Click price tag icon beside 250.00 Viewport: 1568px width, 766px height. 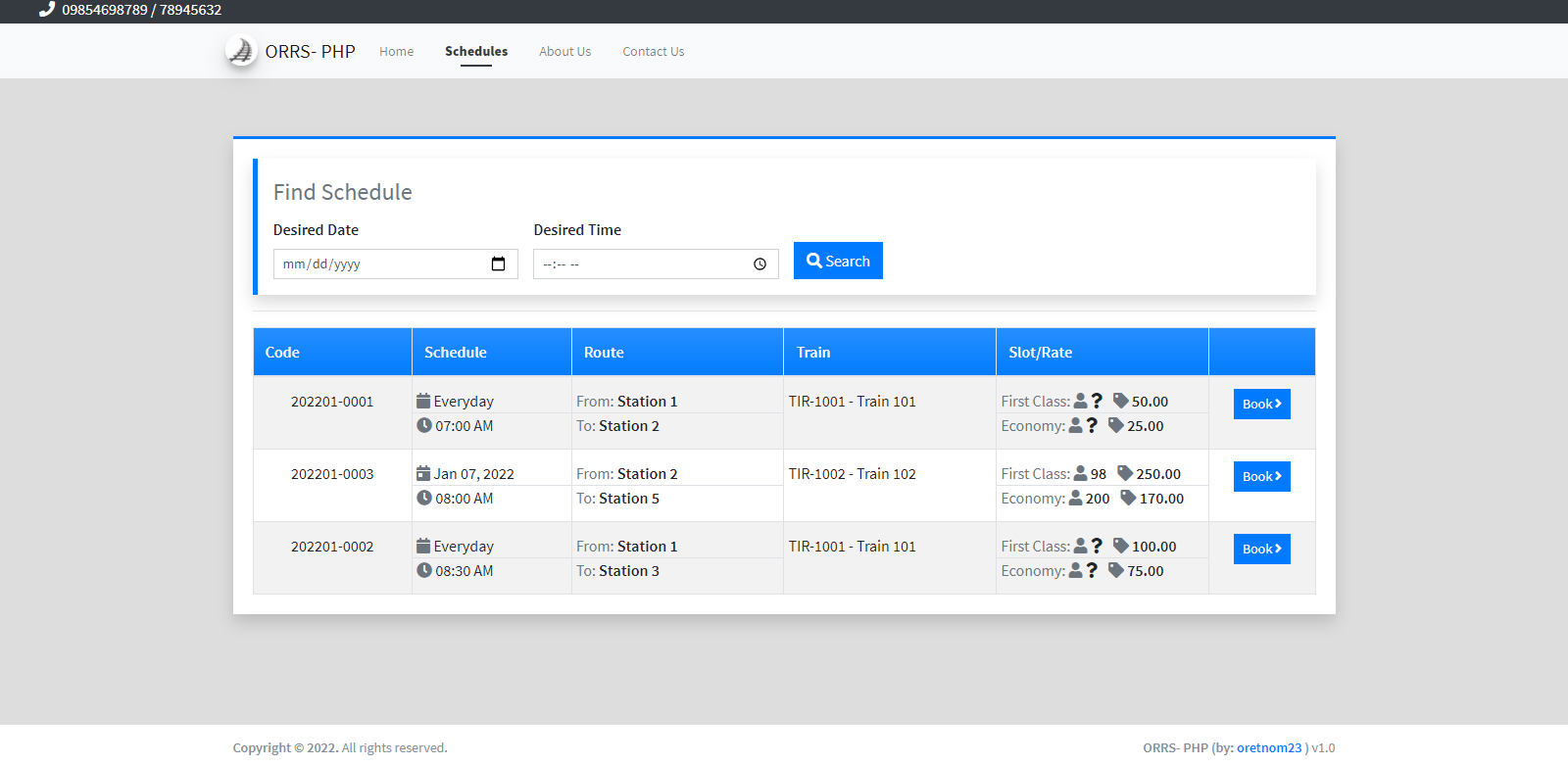click(x=1125, y=473)
